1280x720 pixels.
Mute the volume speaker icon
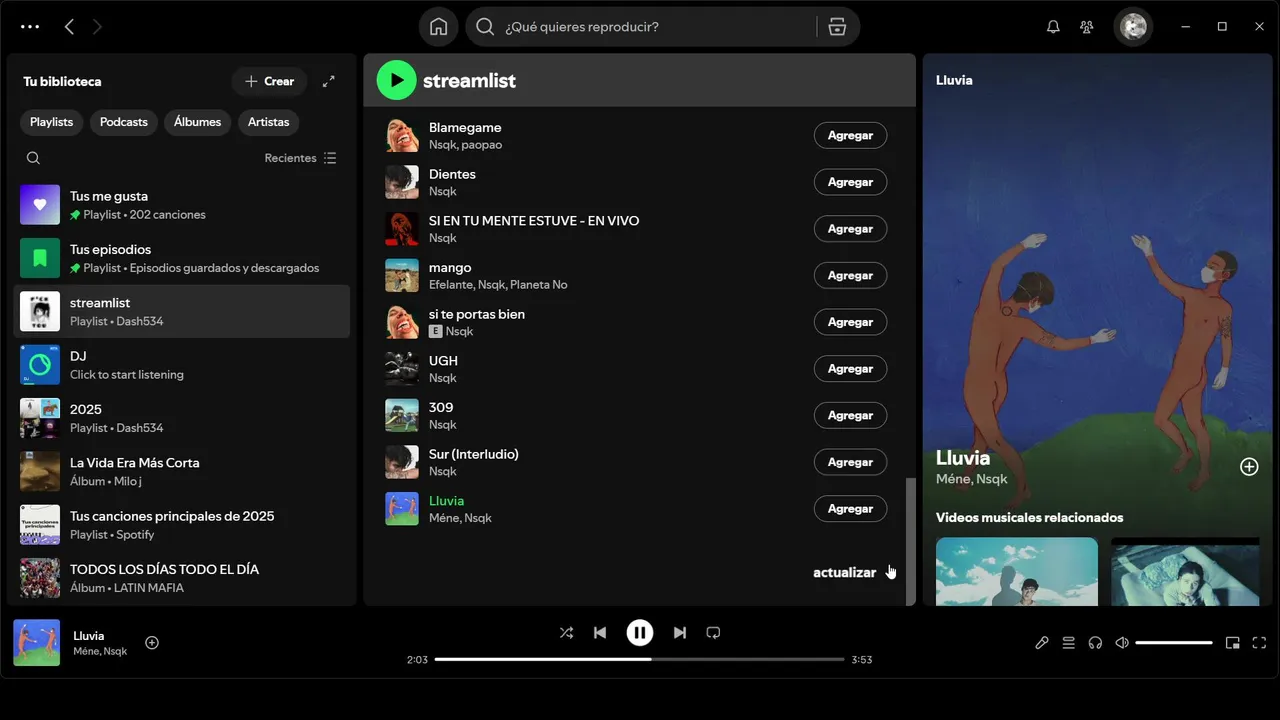click(x=1122, y=643)
